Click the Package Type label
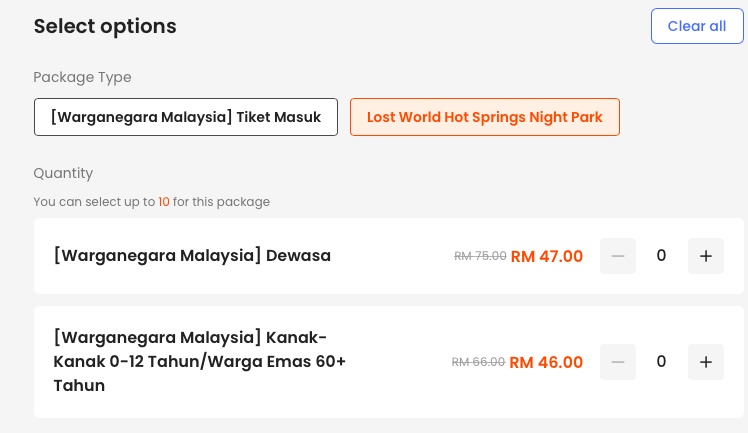Viewport: 748px width, 433px height. (x=82, y=77)
